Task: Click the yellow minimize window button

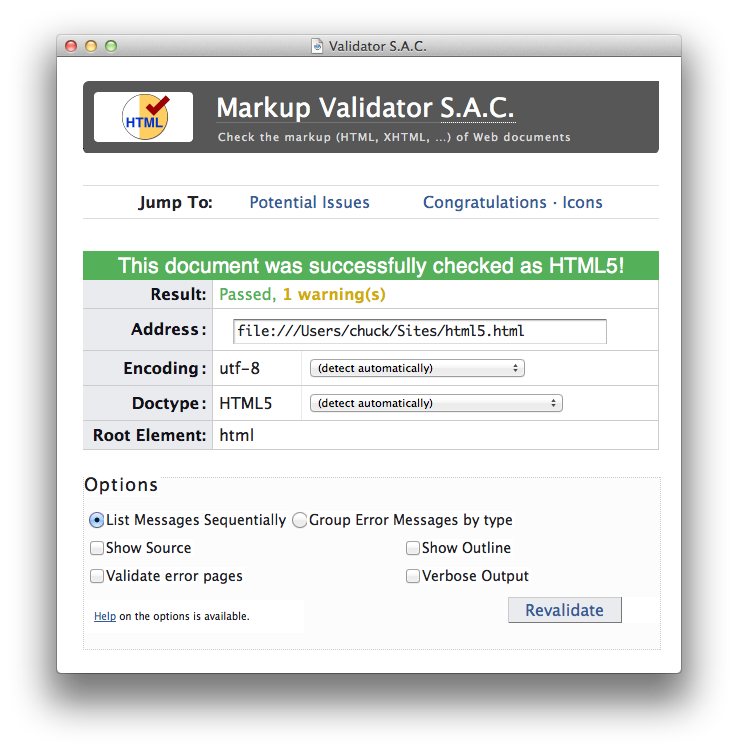Action: 91,46
